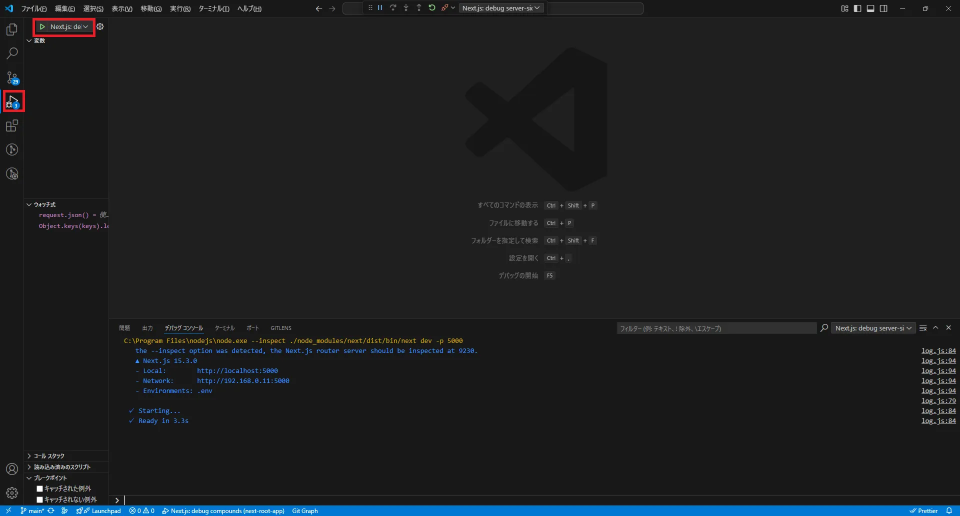960x516 pixels.
Task: Open dropdown arrow next to disconnect button
Action: click(x=452, y=8)
